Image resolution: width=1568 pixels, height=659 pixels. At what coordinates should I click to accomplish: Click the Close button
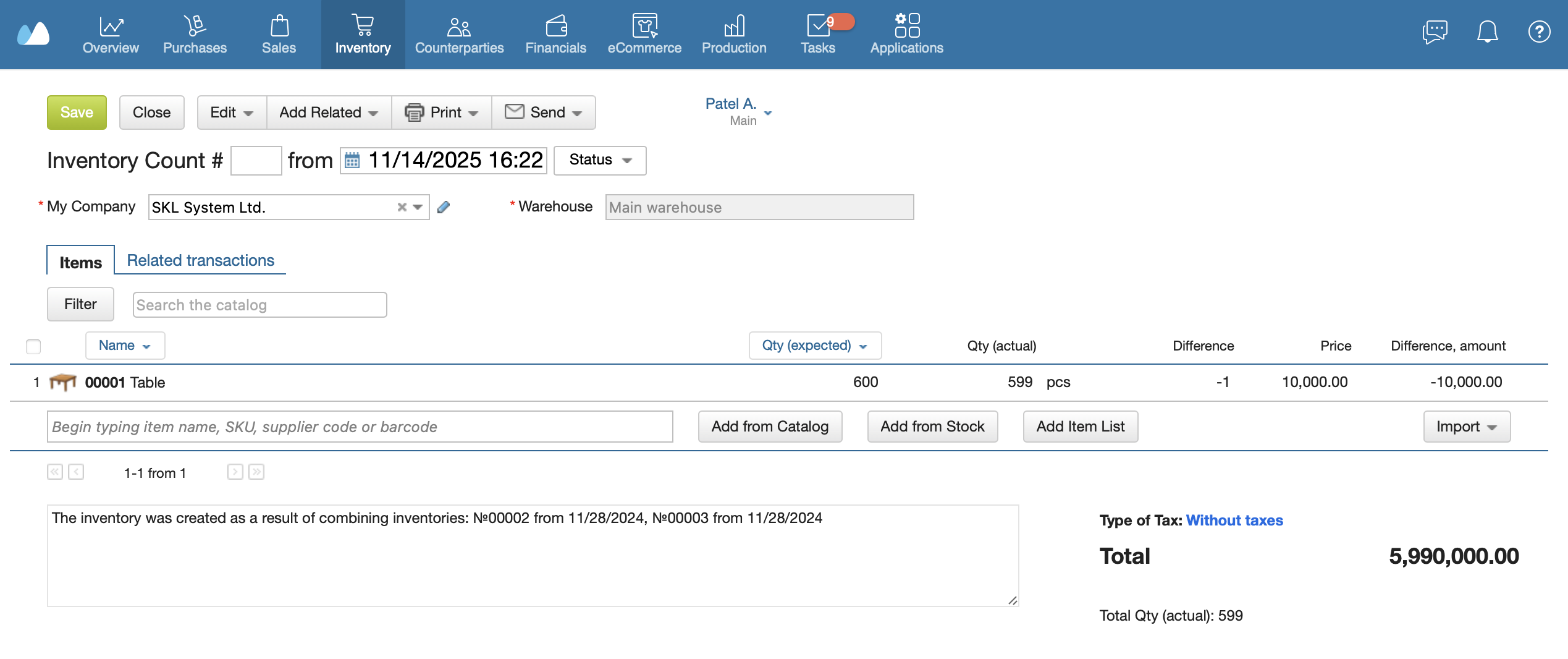(151, 113)
